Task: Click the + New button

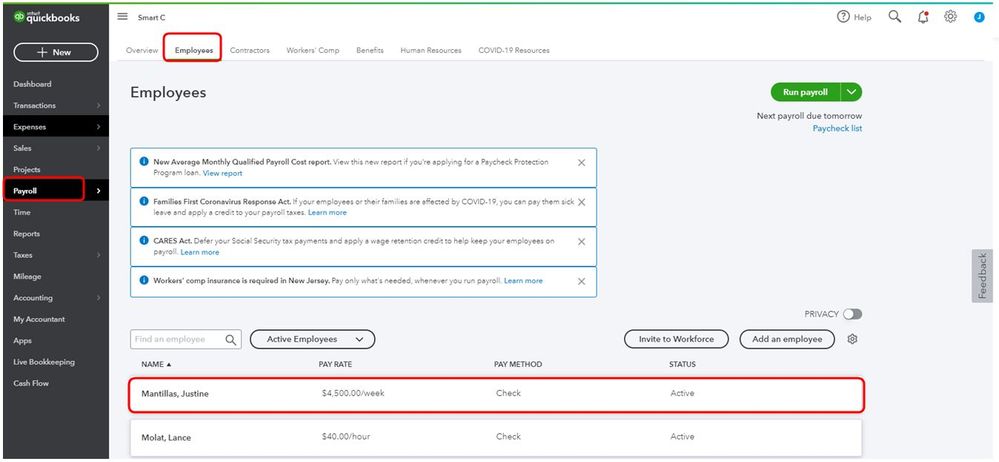Action: [56, 52]
